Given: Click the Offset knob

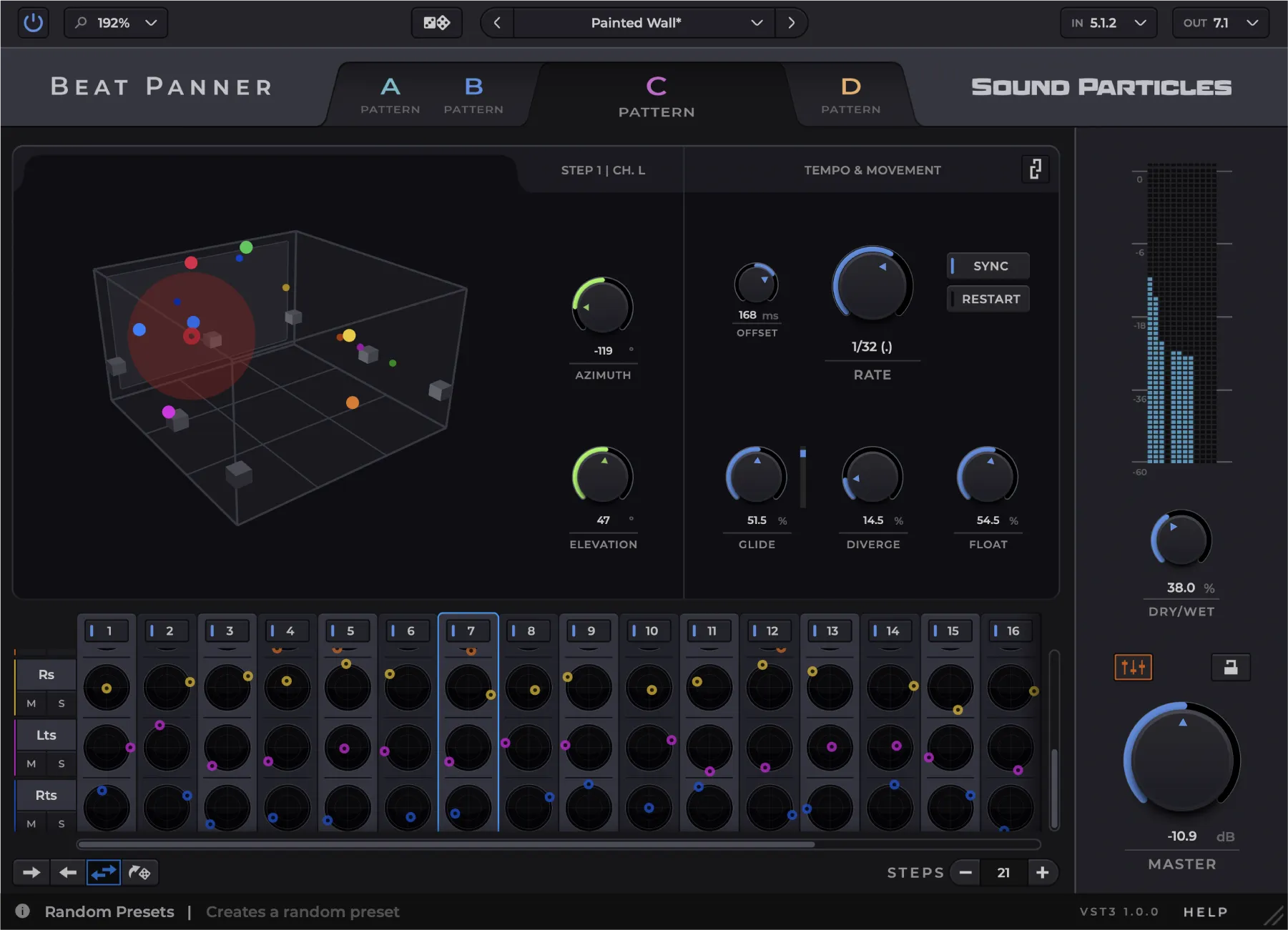Looking at the screenshot, I should tap(757, 284).
